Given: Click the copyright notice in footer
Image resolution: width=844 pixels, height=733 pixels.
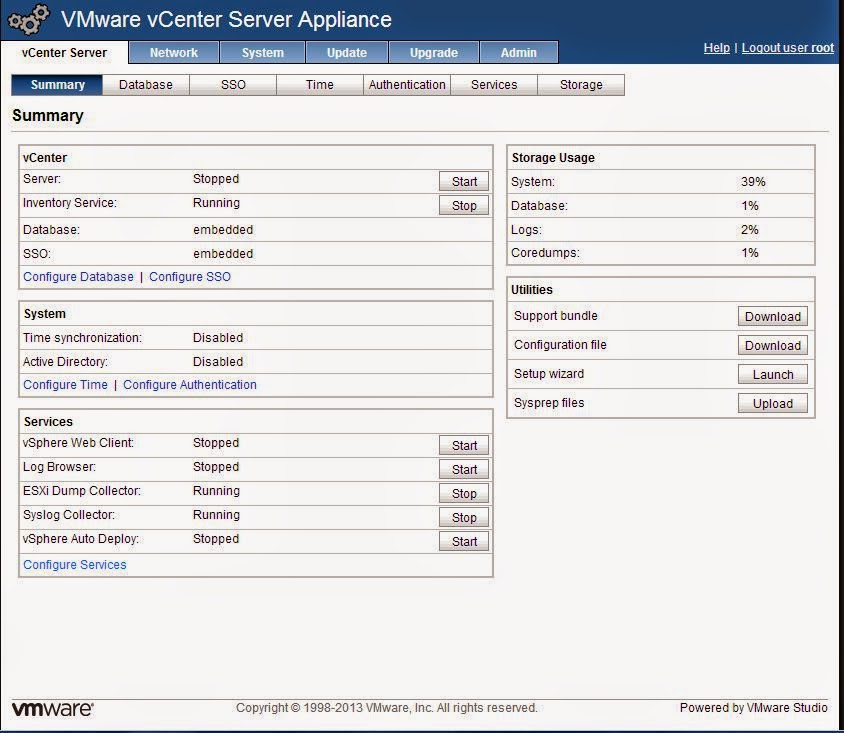Looking at the screenshot, I should click(386, 708).
